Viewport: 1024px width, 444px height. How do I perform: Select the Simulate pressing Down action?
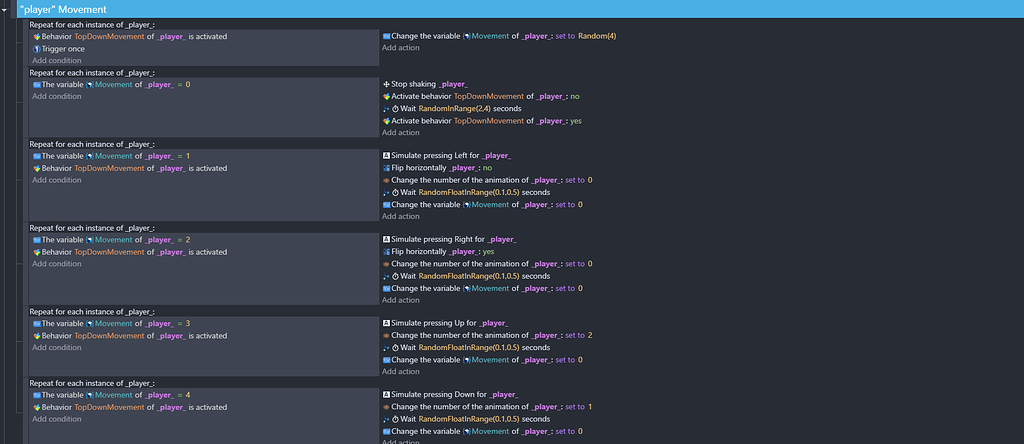click(x=450, y=395)
